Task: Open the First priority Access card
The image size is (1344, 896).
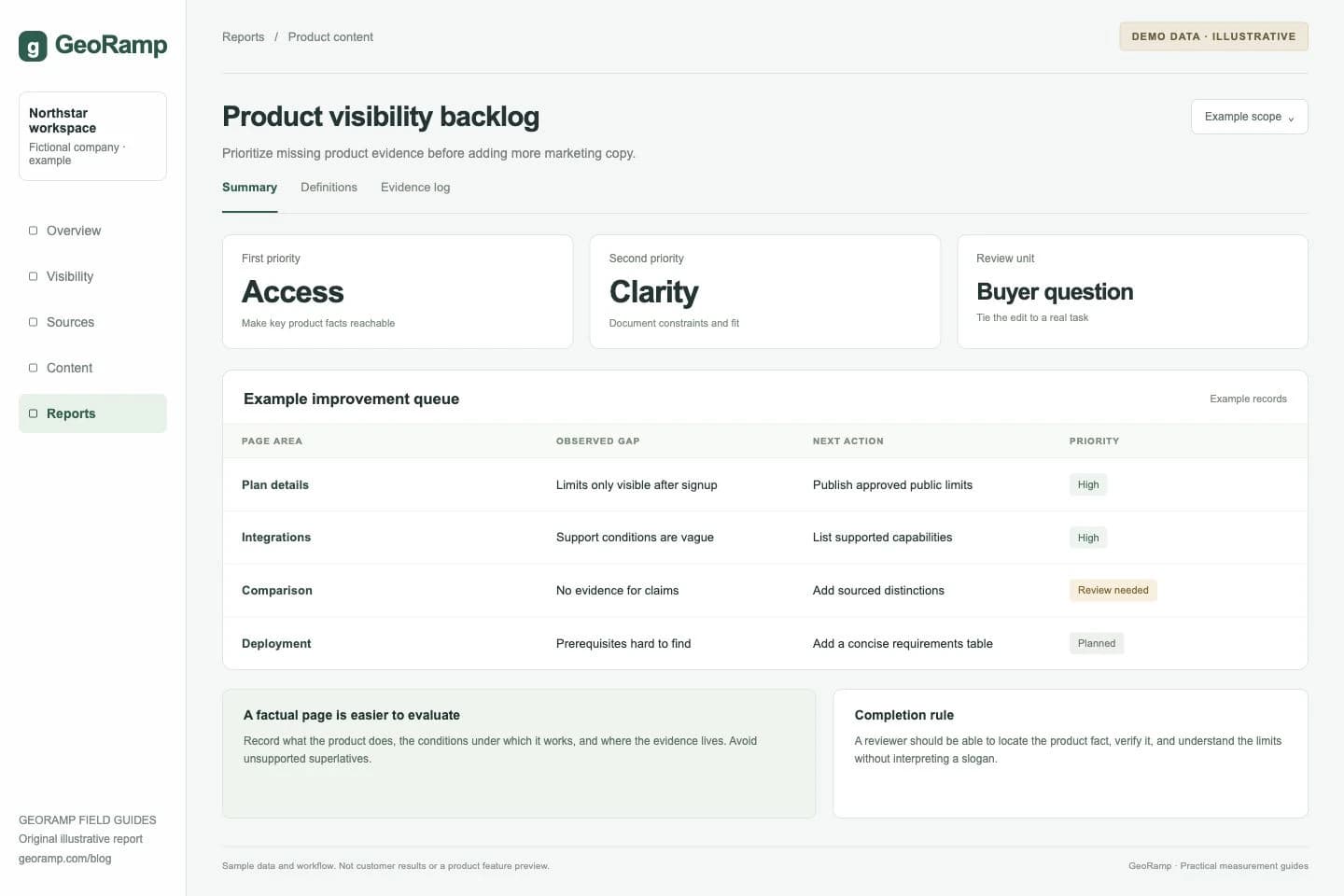Action: coord(398,292)
